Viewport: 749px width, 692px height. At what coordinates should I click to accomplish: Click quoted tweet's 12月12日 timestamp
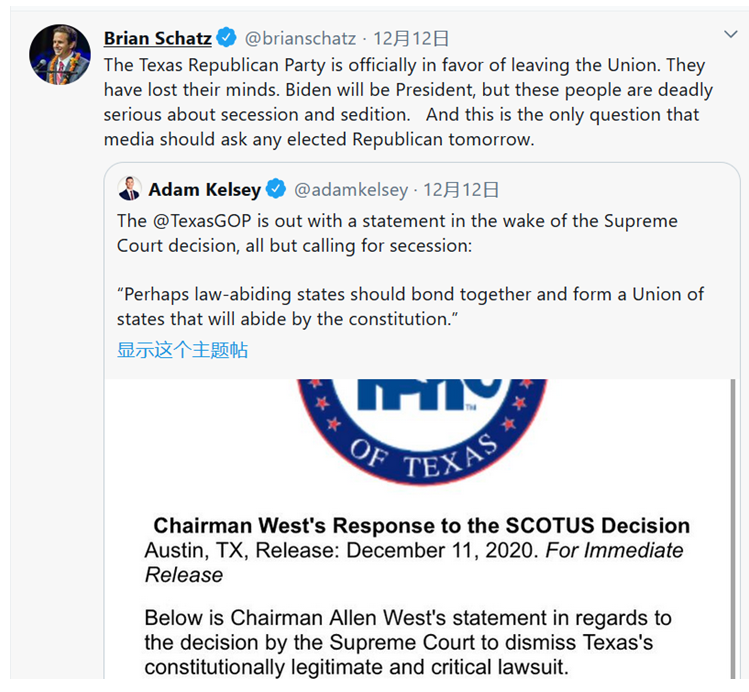pyautogui.click(x=461, y=189)
